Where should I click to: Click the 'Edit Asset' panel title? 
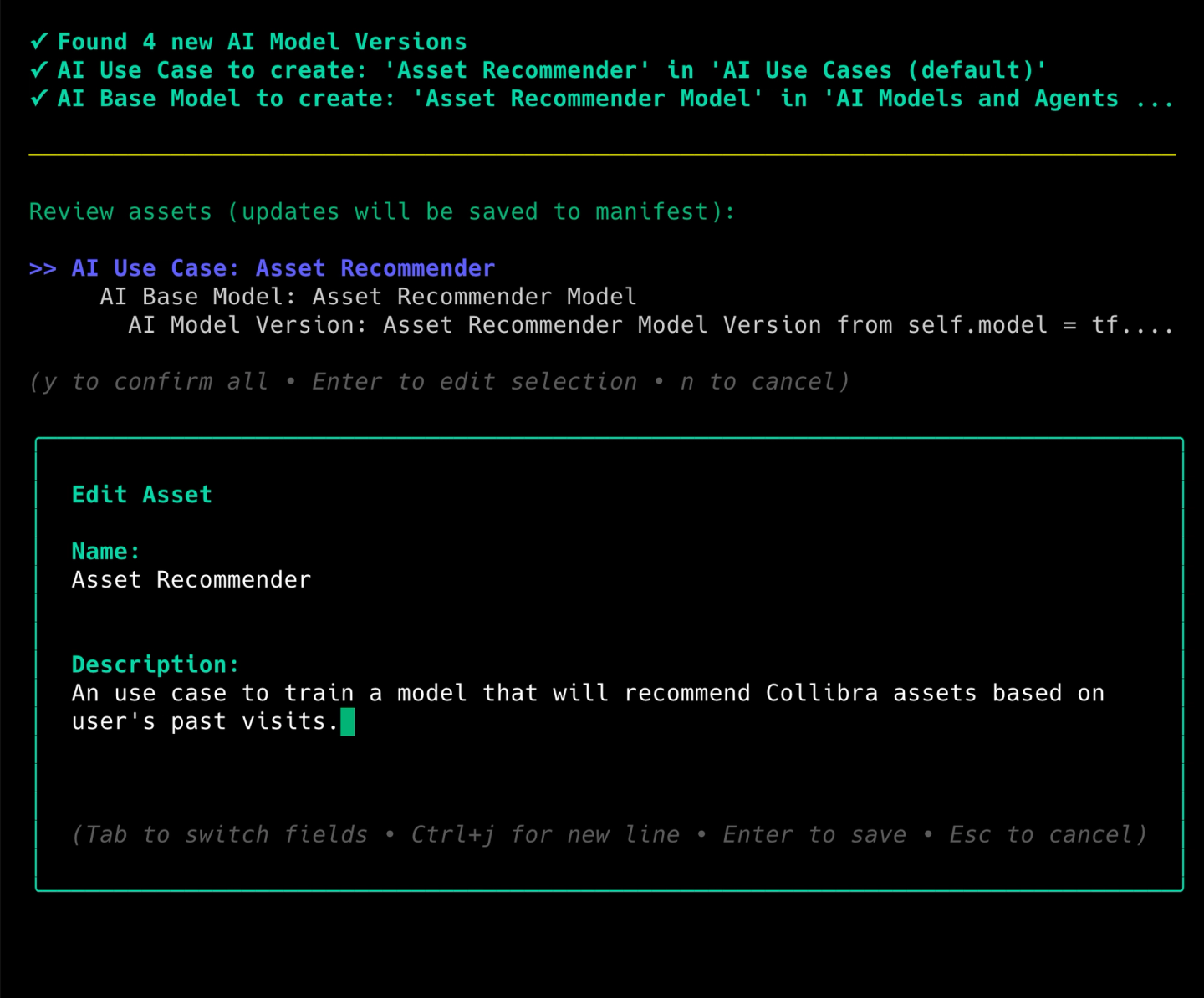coord(141,494)
